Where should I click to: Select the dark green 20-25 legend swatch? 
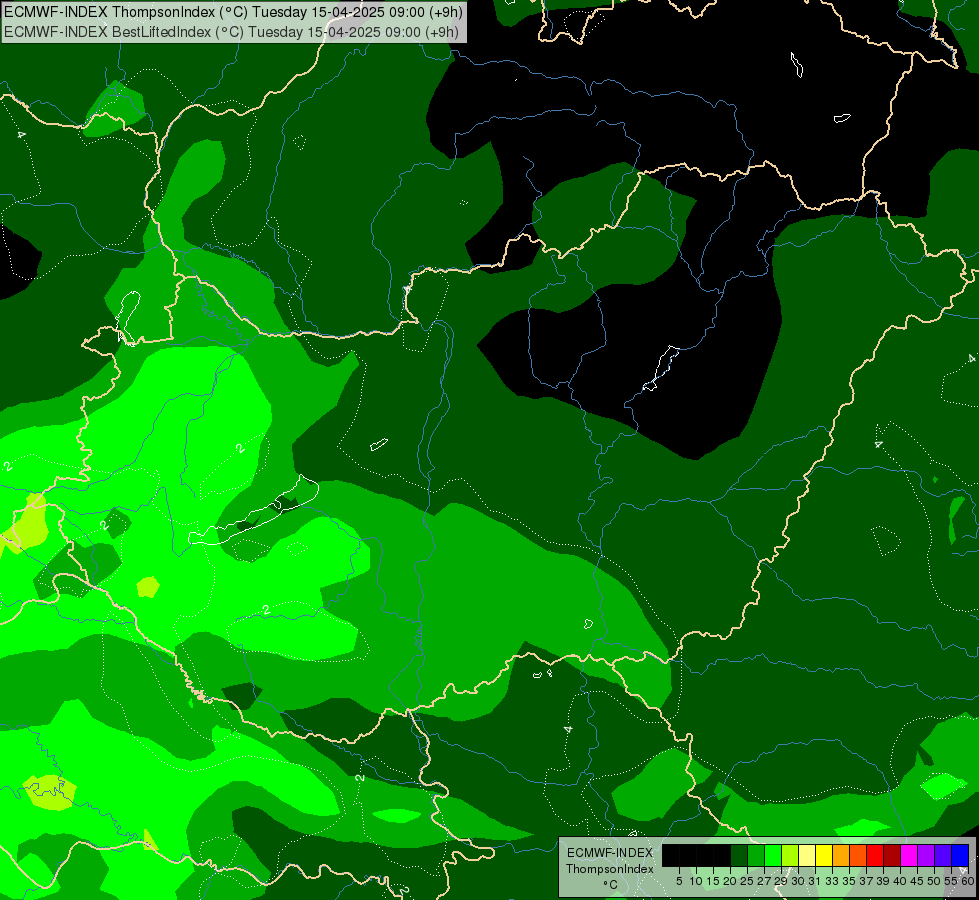pos(739,855)
